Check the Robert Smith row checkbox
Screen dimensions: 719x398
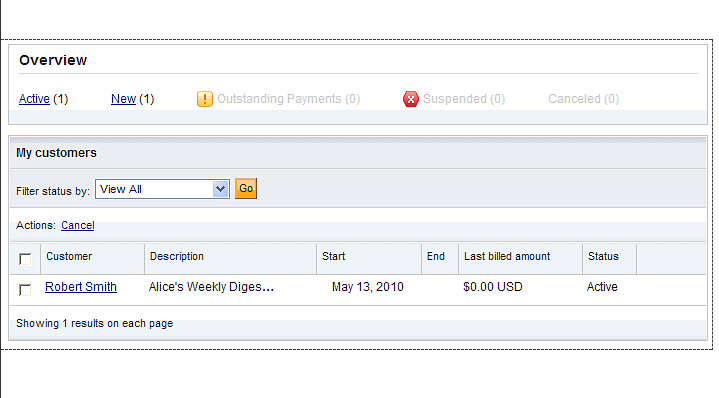25,290
